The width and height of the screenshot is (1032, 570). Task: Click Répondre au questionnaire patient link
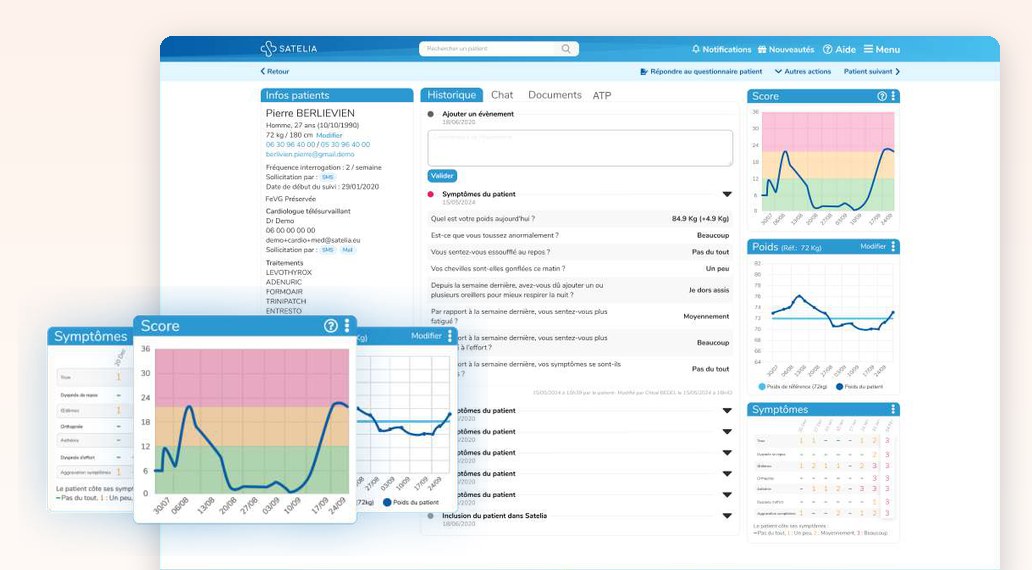pyautogui.click(x=706, y=71)
